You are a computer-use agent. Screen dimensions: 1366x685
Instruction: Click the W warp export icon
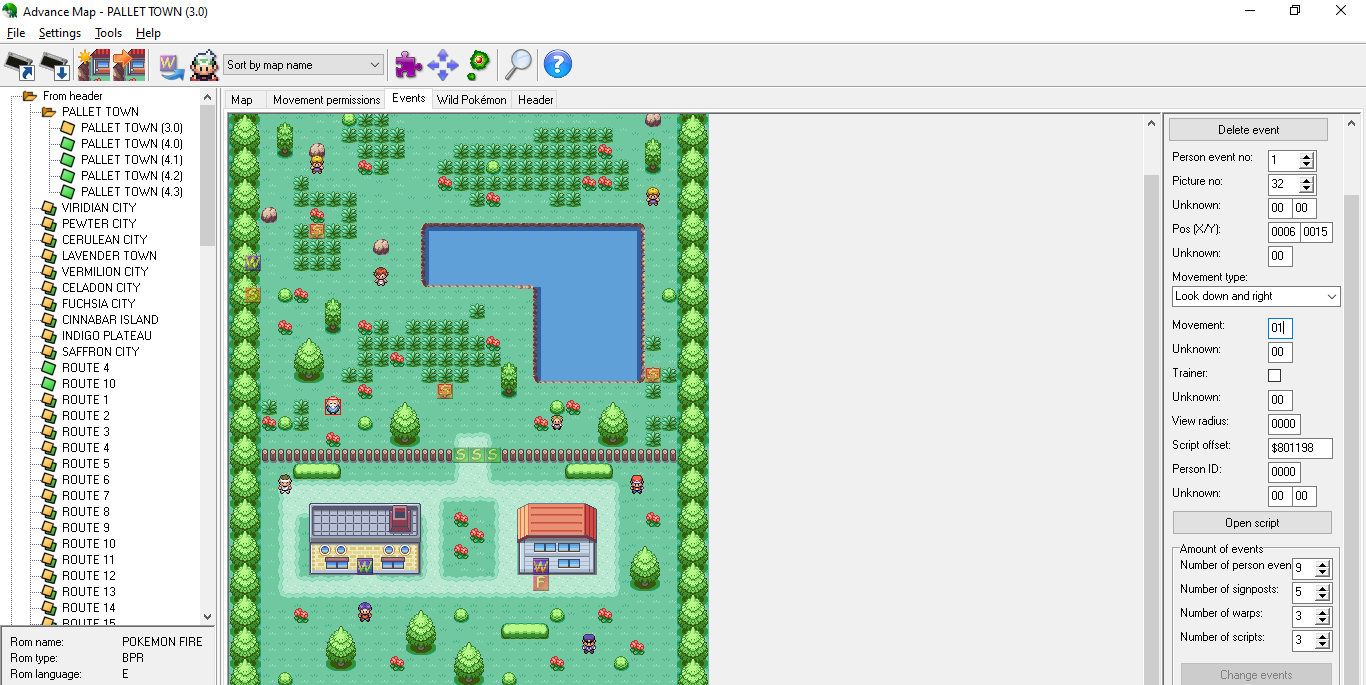click(x=171, y=64)
